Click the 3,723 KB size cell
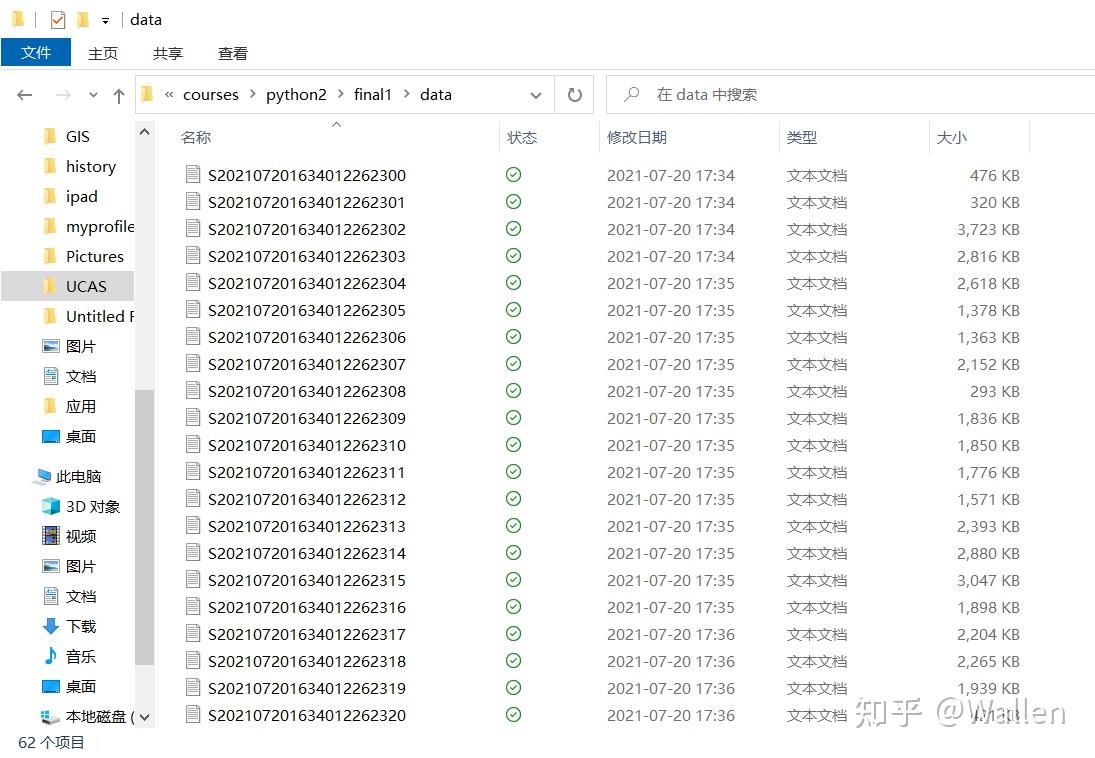The height and width of the screenshot is (758, 1095). (988, 229)
